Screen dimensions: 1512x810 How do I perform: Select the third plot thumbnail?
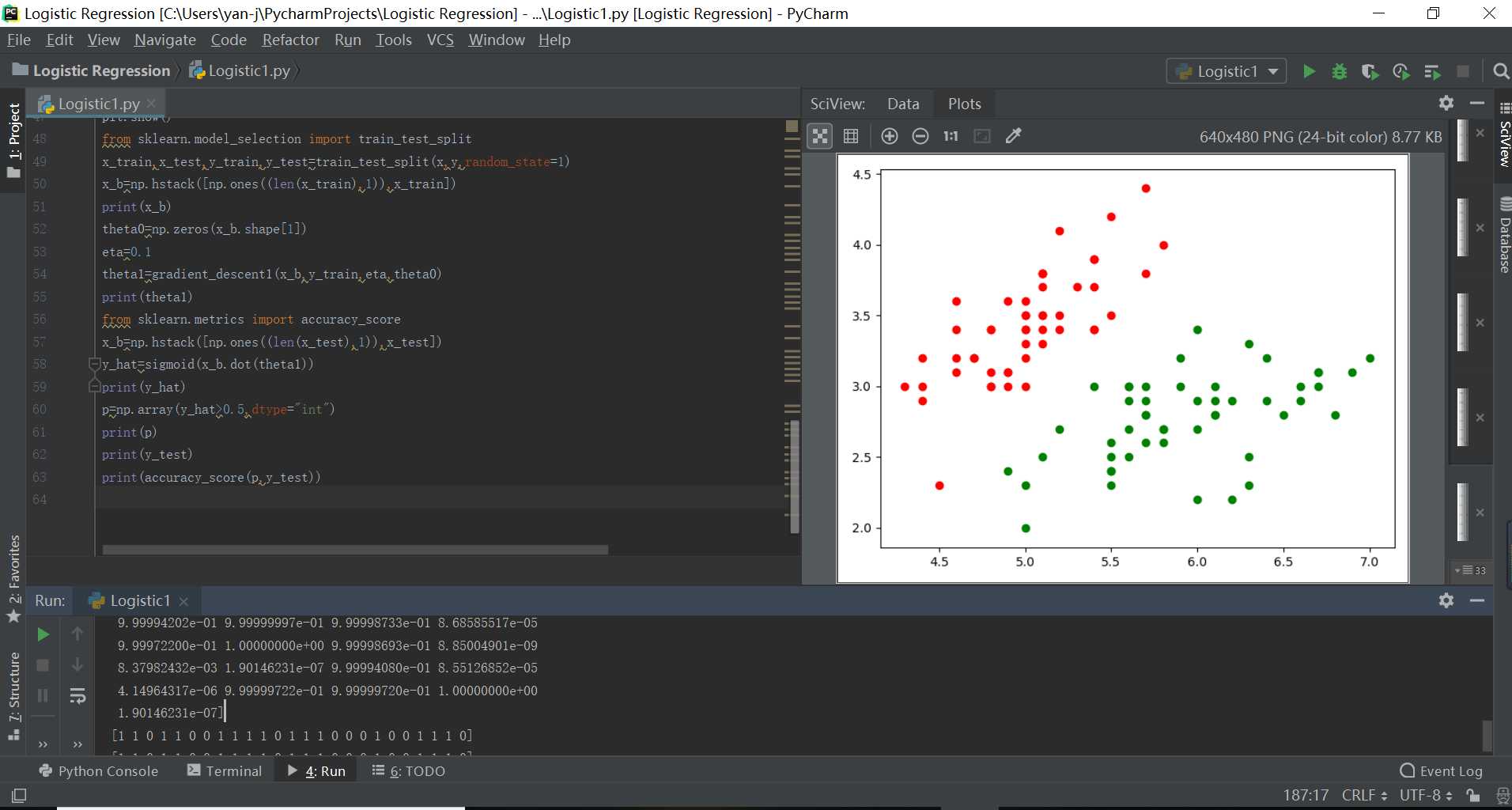click(x=1463, y=323)
